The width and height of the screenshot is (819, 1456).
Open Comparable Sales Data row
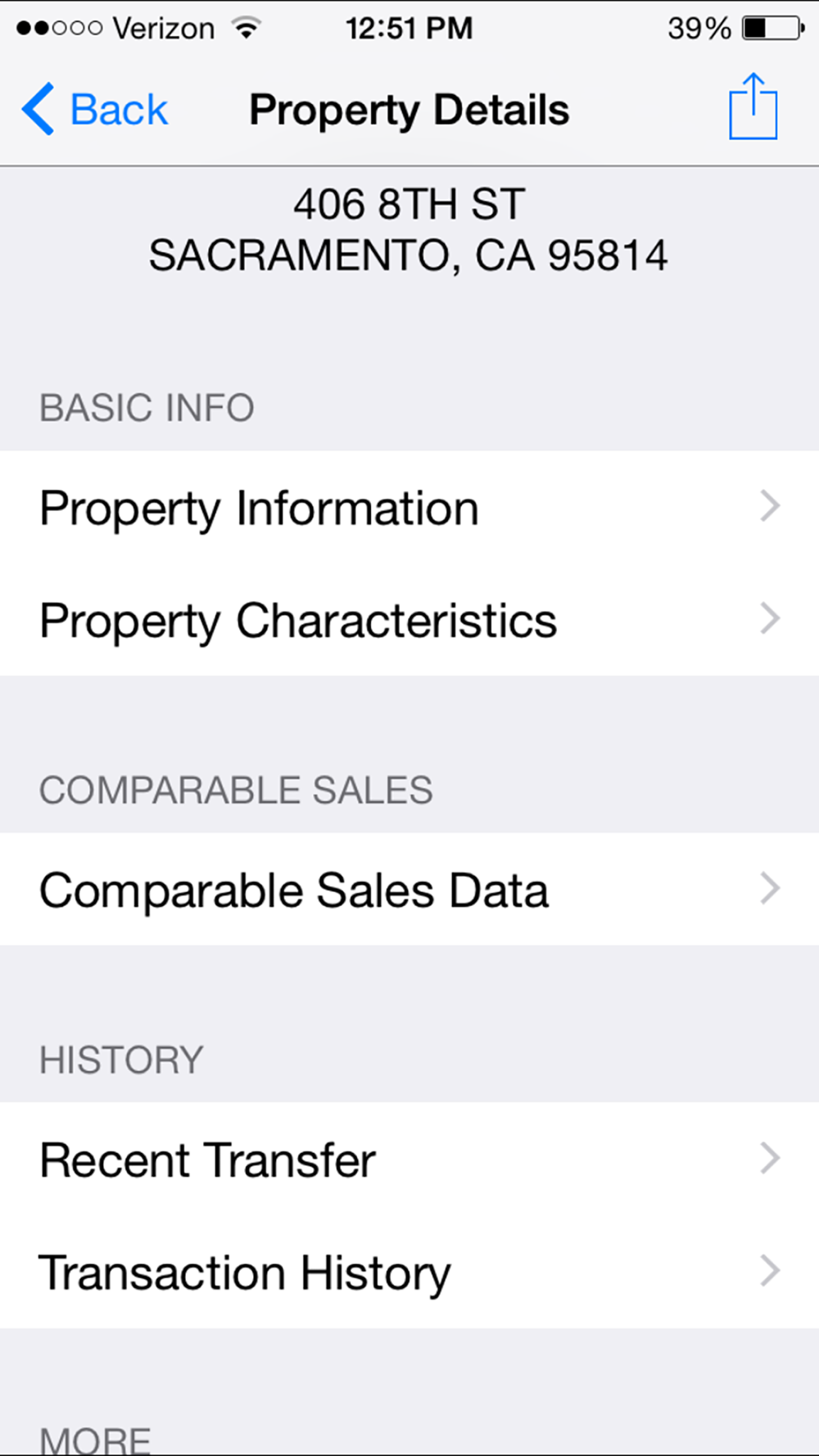(409, 889)
